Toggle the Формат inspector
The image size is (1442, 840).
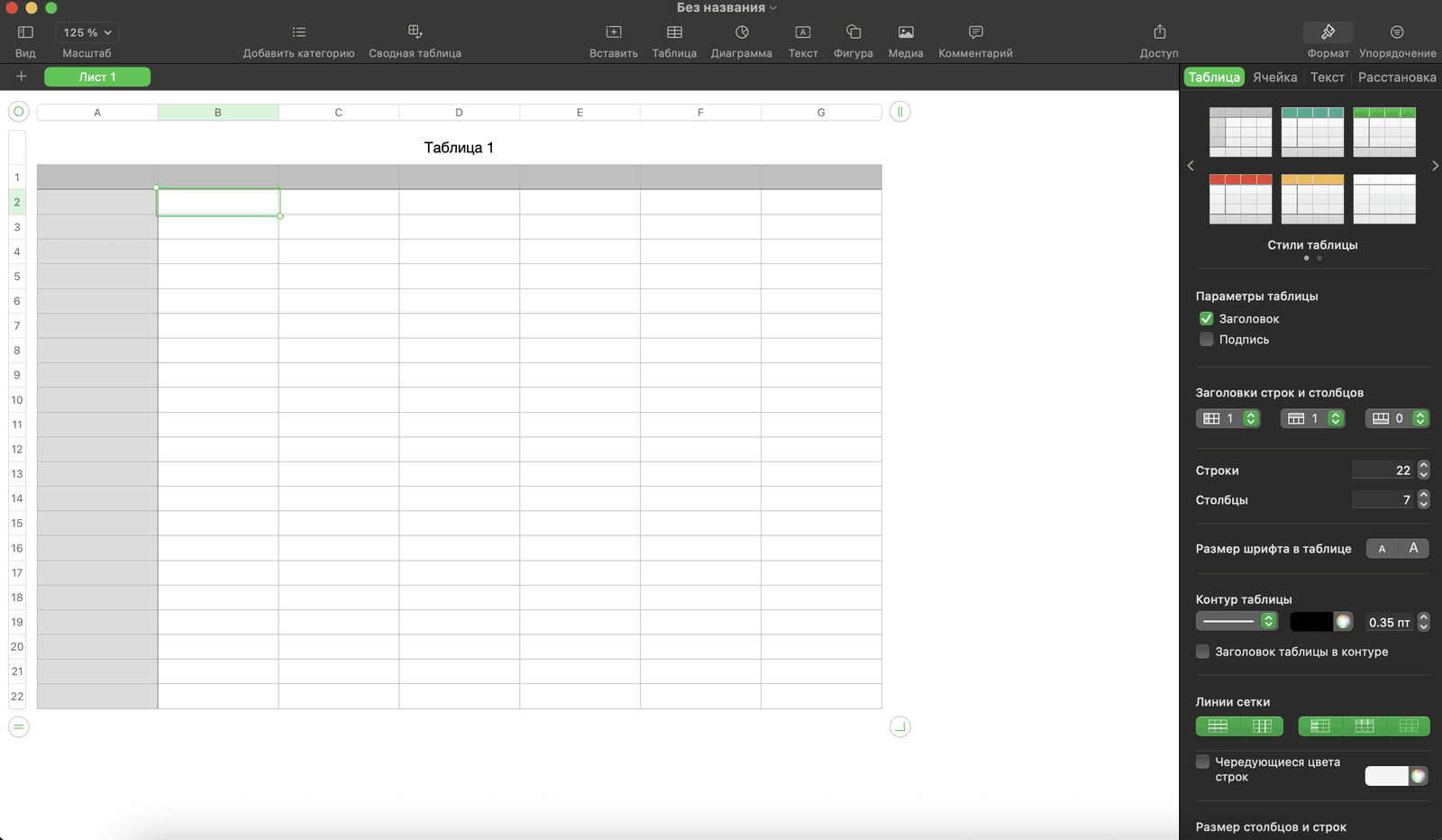[1328, 32]
